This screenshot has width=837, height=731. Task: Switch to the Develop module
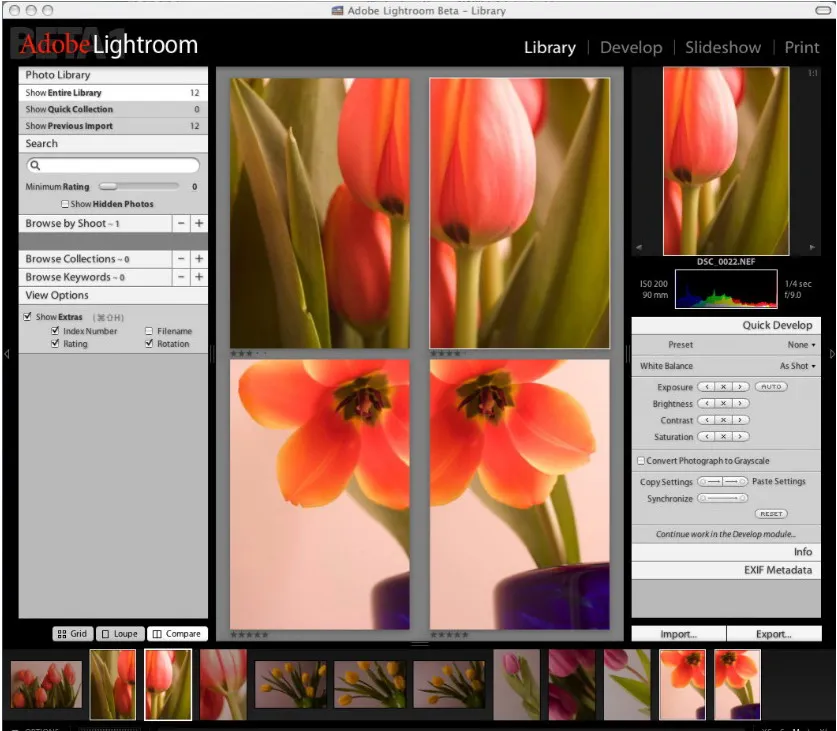tap(631, 47)
